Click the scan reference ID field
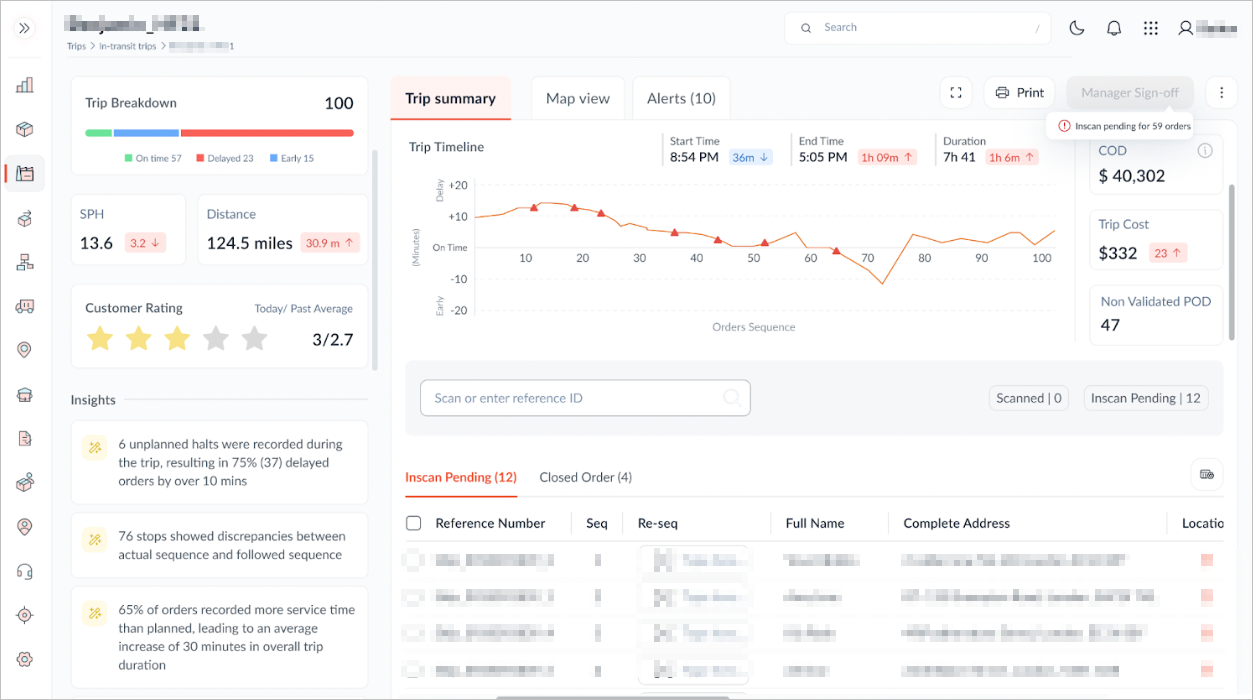Screen dimensions: 1253x700 (585, 398)
